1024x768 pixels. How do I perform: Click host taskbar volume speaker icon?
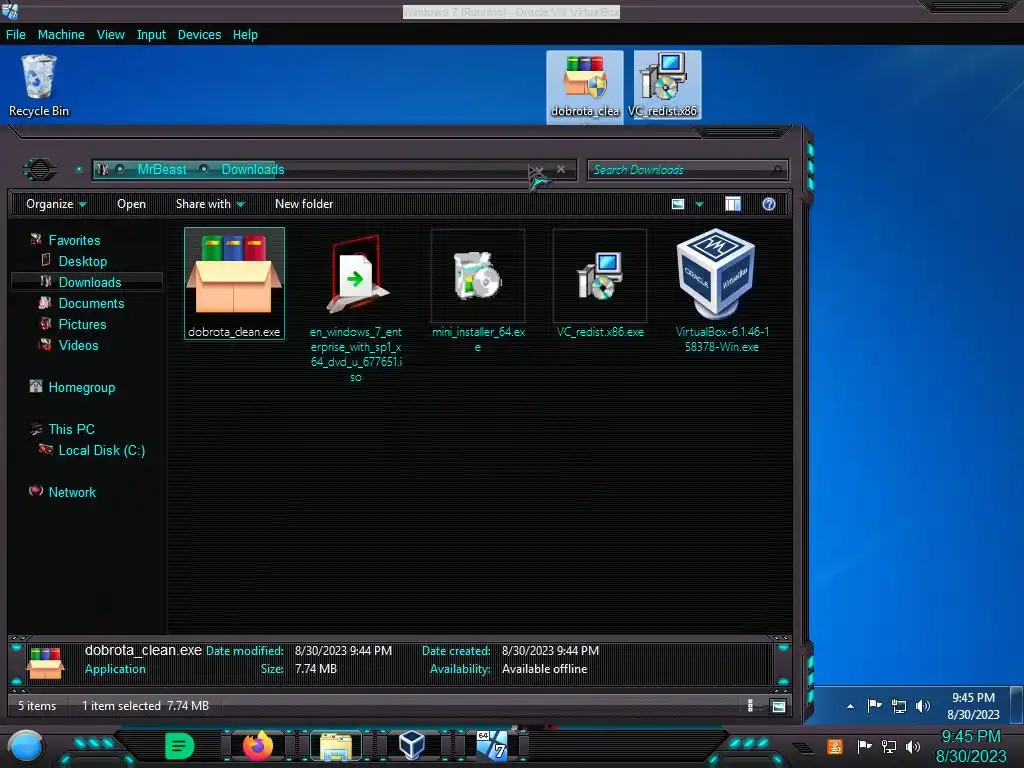click(x=913, y=746)
